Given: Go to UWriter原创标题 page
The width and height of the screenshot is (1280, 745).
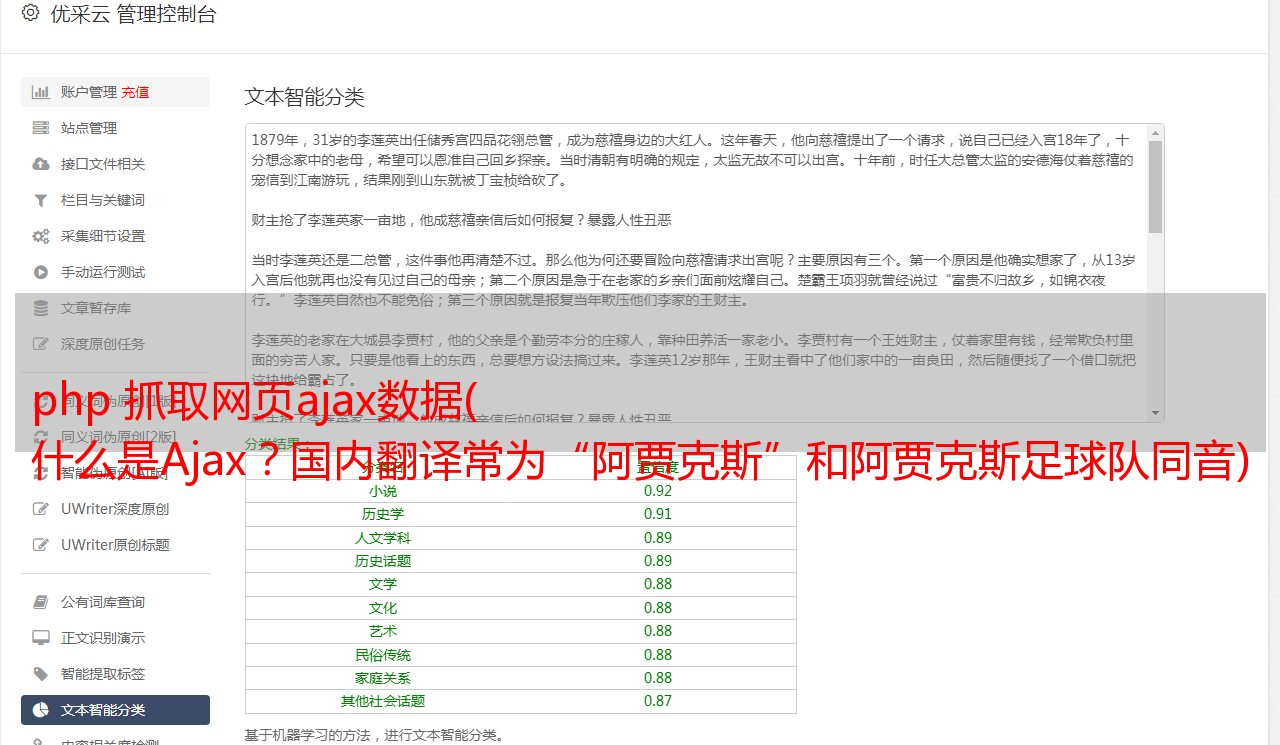Looking at the screenshot, I should (115, 545).
